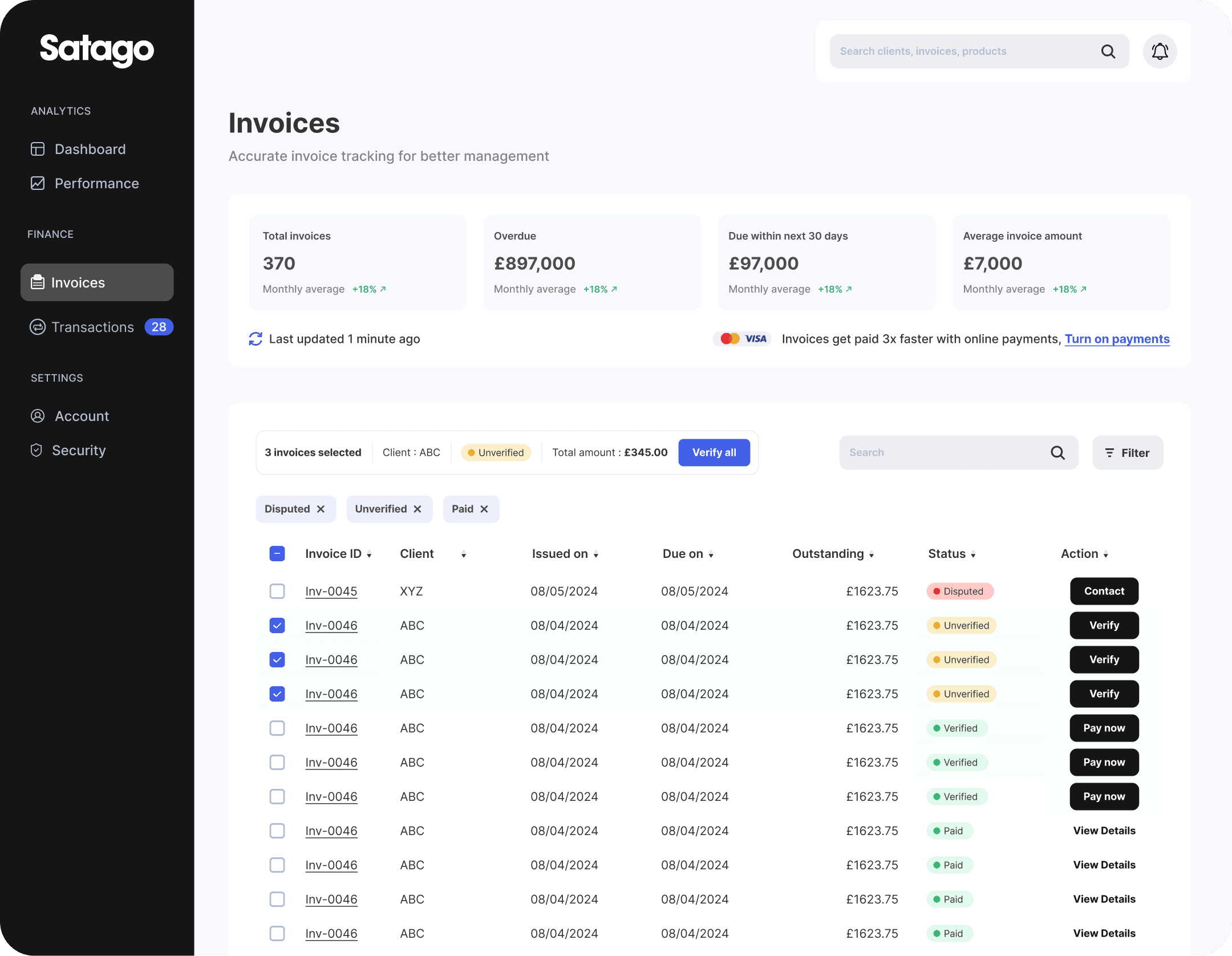Click the refresh icon beside Last updated

pos(256,339)
